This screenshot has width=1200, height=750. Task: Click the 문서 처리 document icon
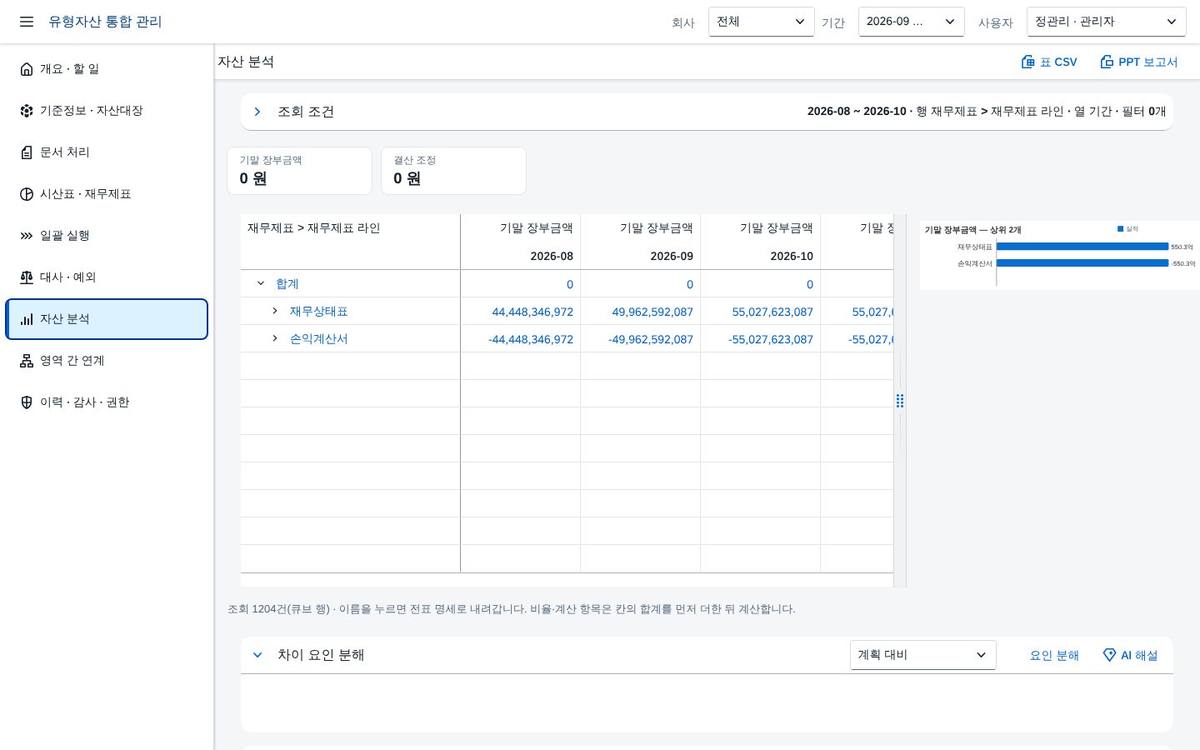(x=26, y=152)
